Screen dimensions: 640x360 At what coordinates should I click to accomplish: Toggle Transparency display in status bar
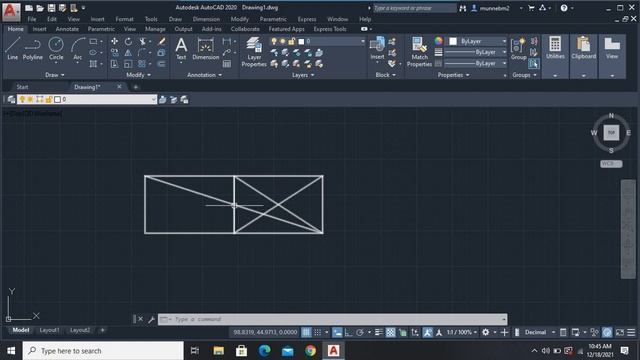pos(391,332)
